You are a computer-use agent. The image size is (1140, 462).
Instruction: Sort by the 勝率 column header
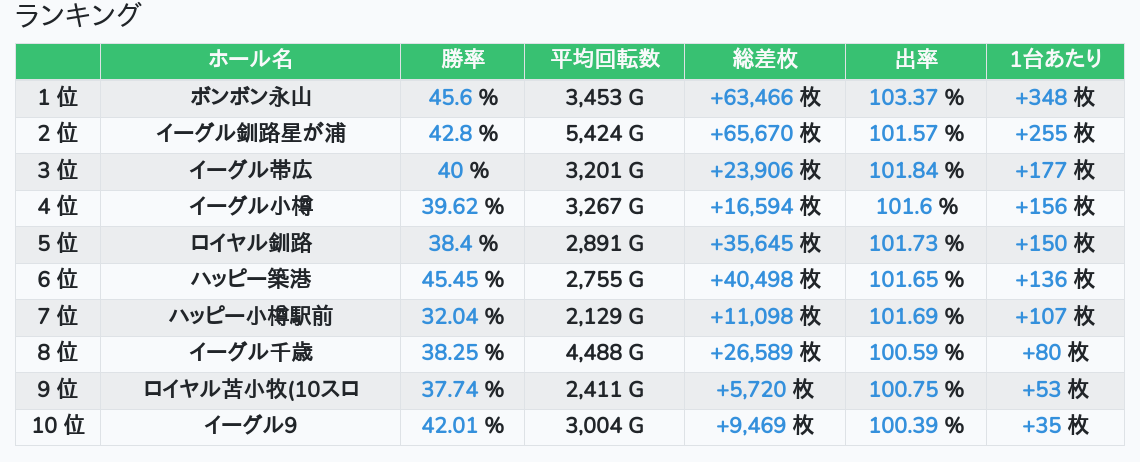(x=462, y=60)
